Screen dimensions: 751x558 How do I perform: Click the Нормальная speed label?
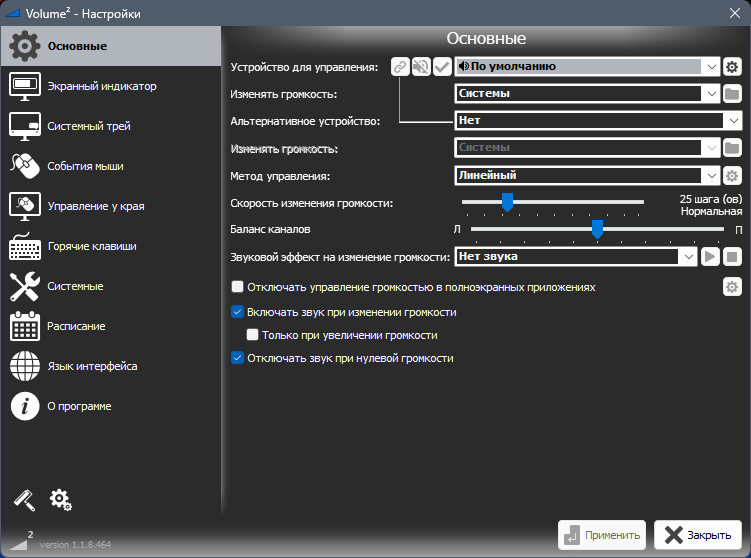711,211
